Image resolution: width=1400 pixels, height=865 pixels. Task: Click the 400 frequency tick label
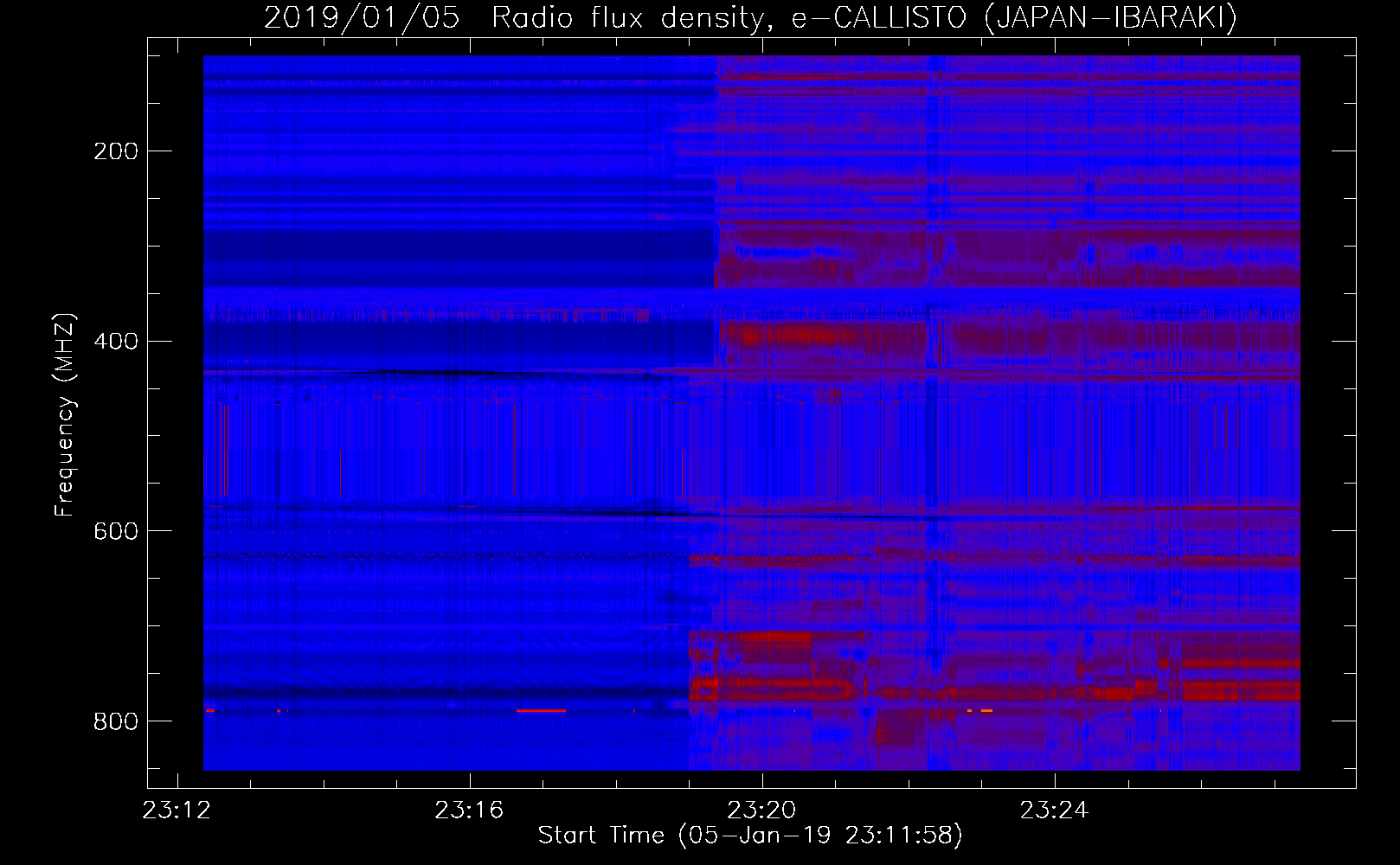click(116, 341)
